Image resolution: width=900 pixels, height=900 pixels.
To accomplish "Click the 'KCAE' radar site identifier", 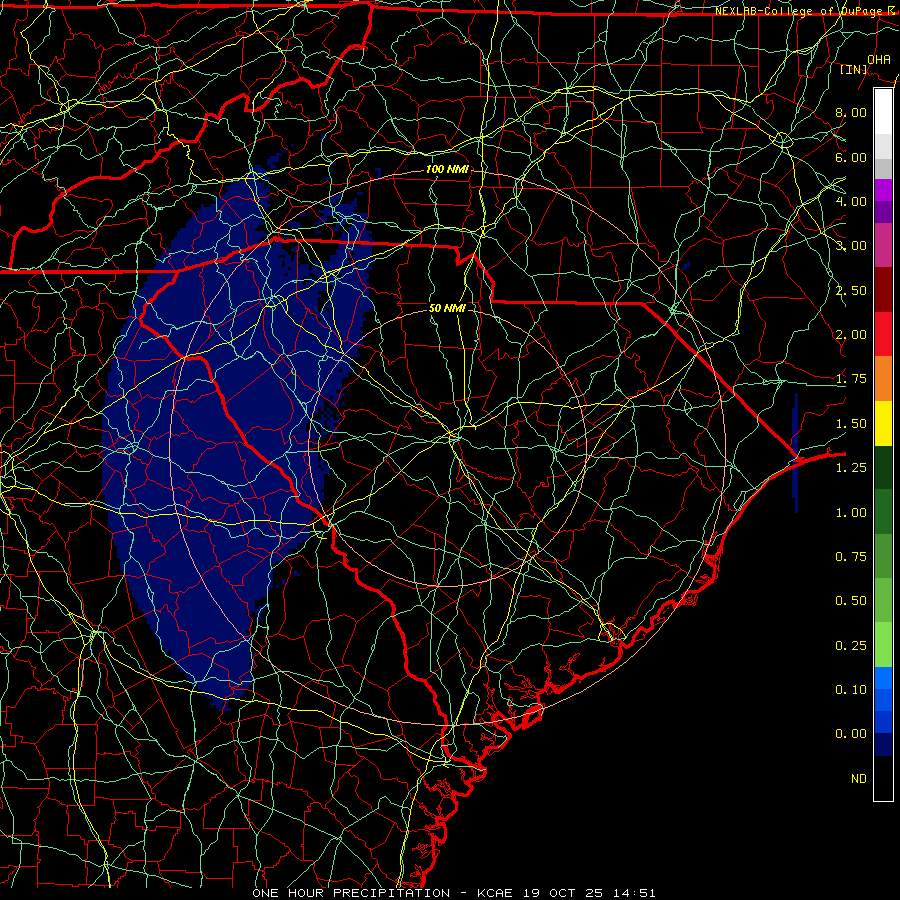I will tap(496, 893).
